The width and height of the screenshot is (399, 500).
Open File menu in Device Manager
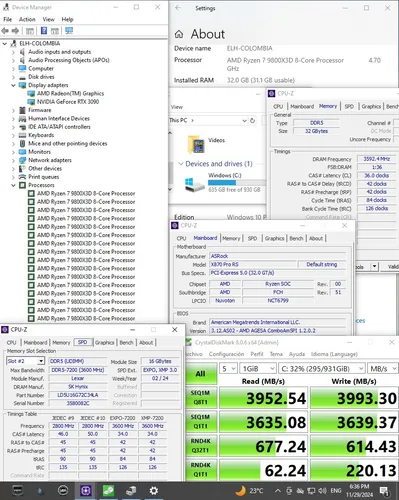7,19
